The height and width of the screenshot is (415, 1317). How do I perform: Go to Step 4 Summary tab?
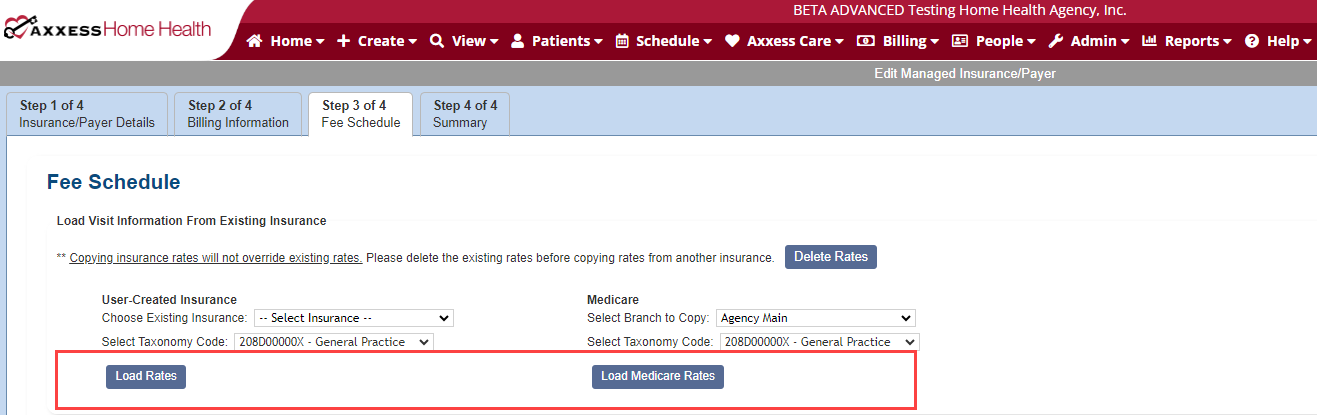465,114
